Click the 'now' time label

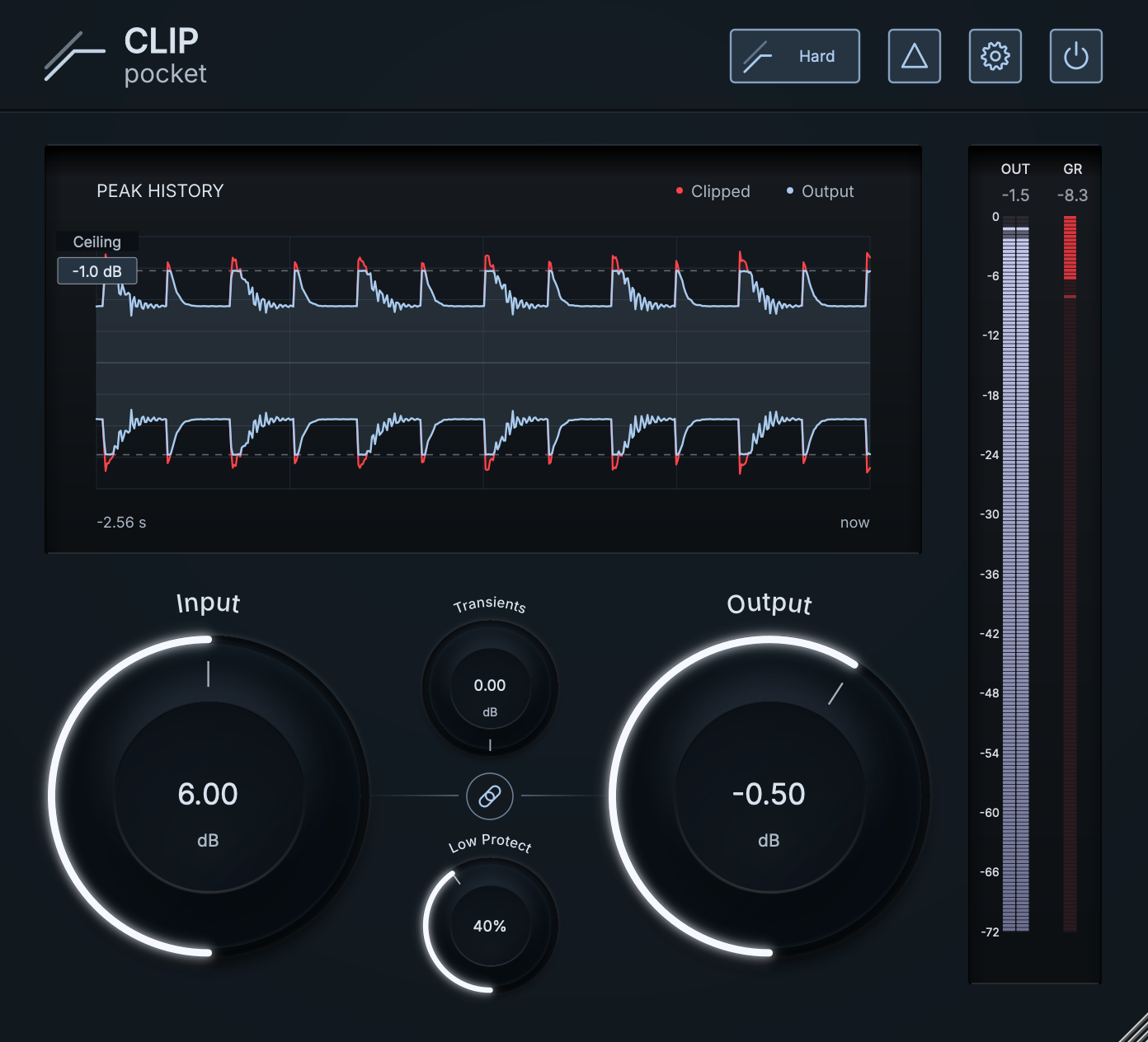(854, 523)
